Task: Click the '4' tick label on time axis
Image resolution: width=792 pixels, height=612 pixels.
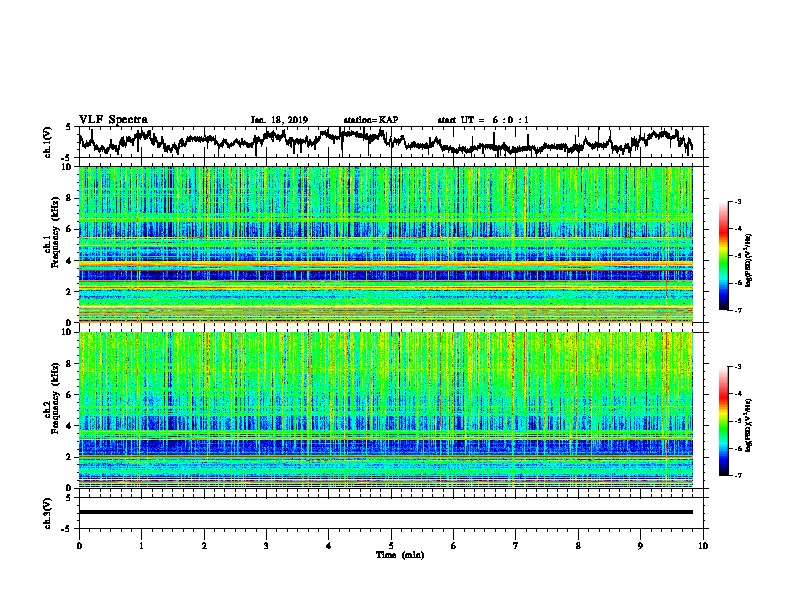Action: click(329, 546)
